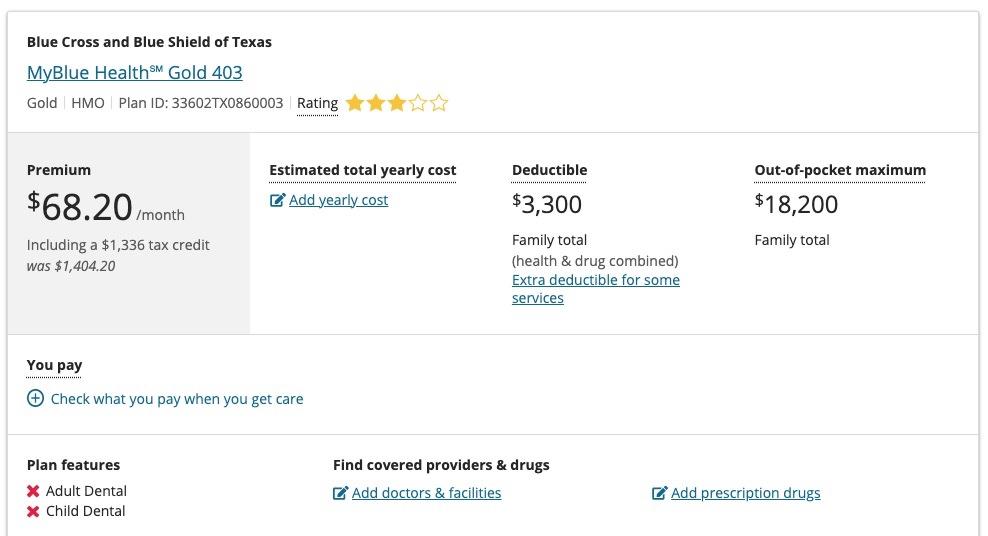Click the Add yearly cost link
988x536 pixels.
pos(338,200)
